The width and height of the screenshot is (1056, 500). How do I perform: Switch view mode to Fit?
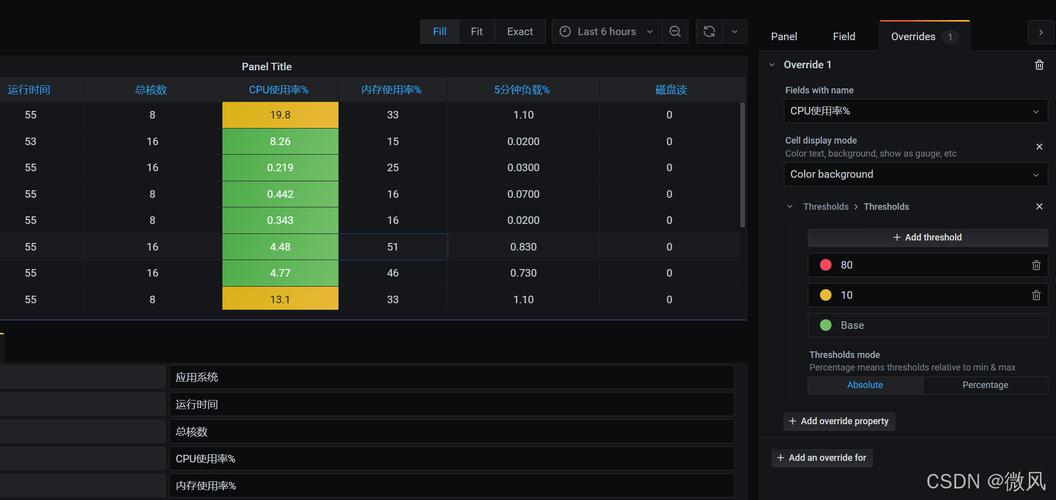pos(477,32)
